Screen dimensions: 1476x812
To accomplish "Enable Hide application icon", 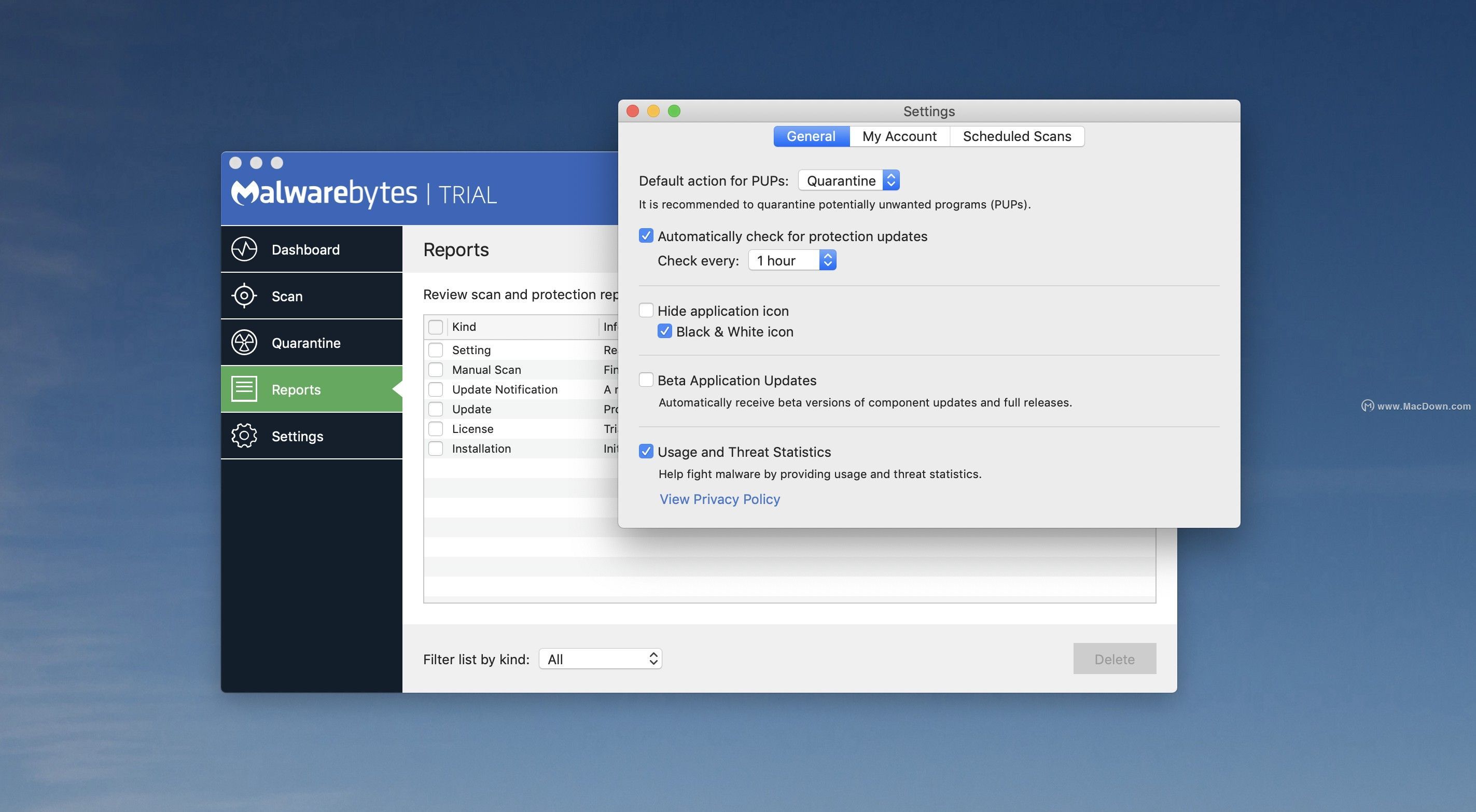I will (x=646, y=310).
